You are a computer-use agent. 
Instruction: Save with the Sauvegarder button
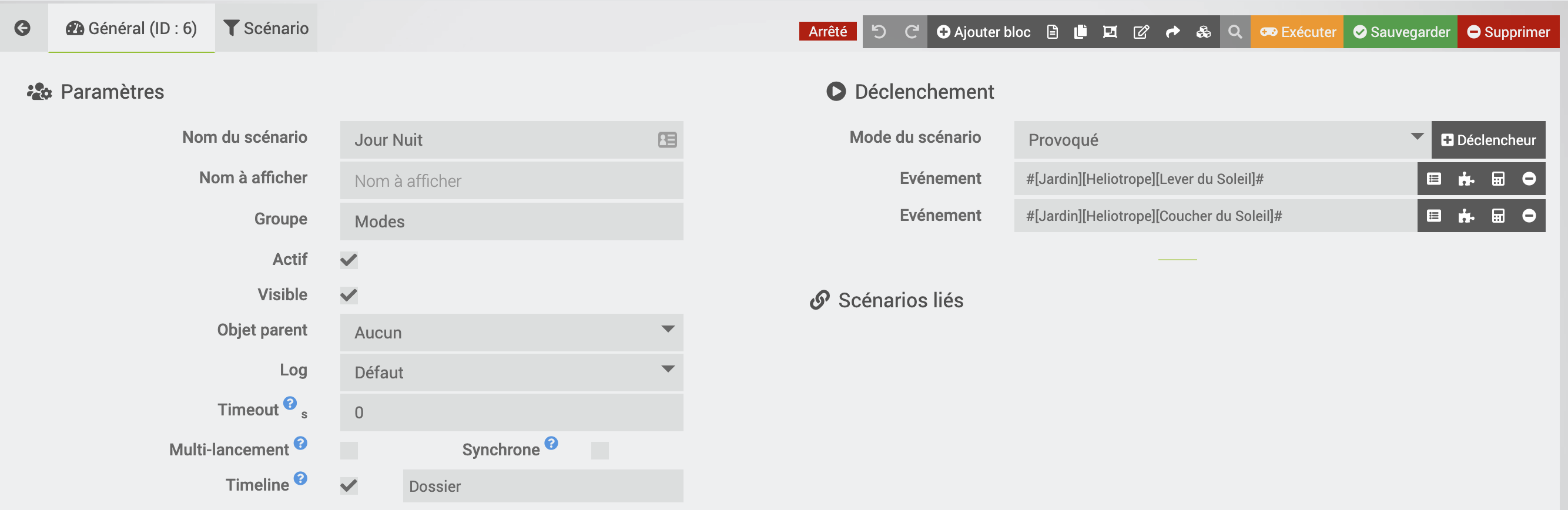point(1401,32)
